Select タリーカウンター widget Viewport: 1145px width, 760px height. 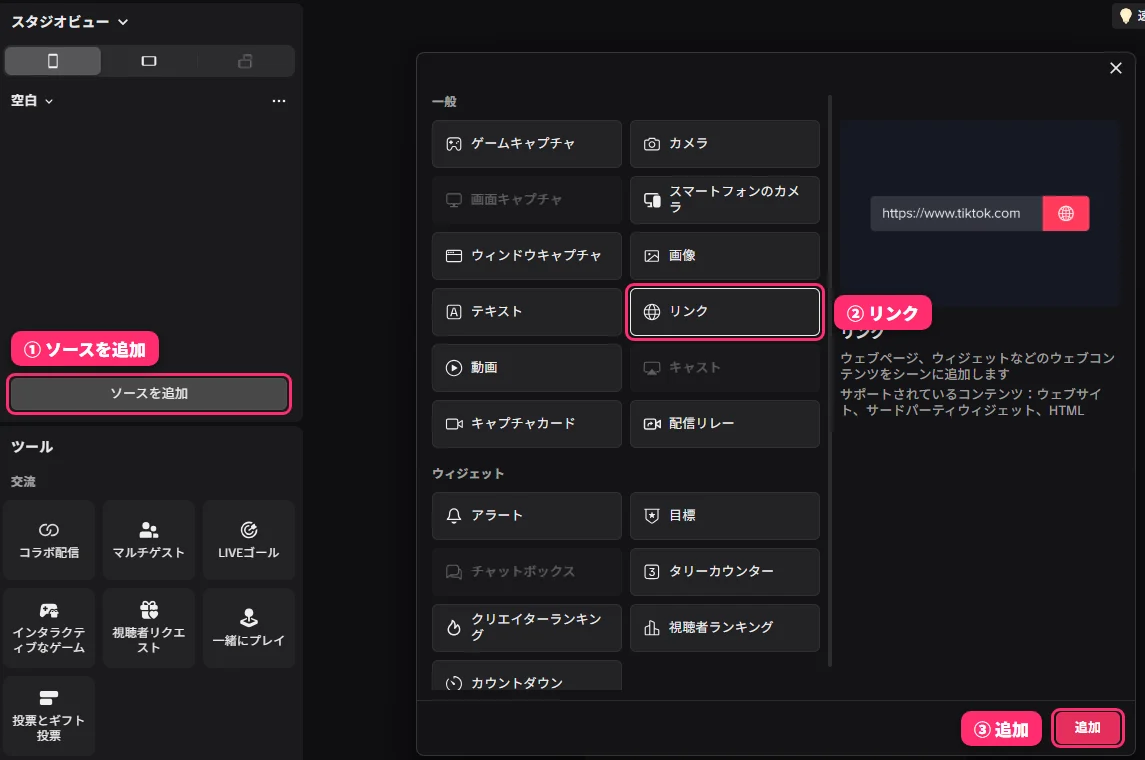724,572
